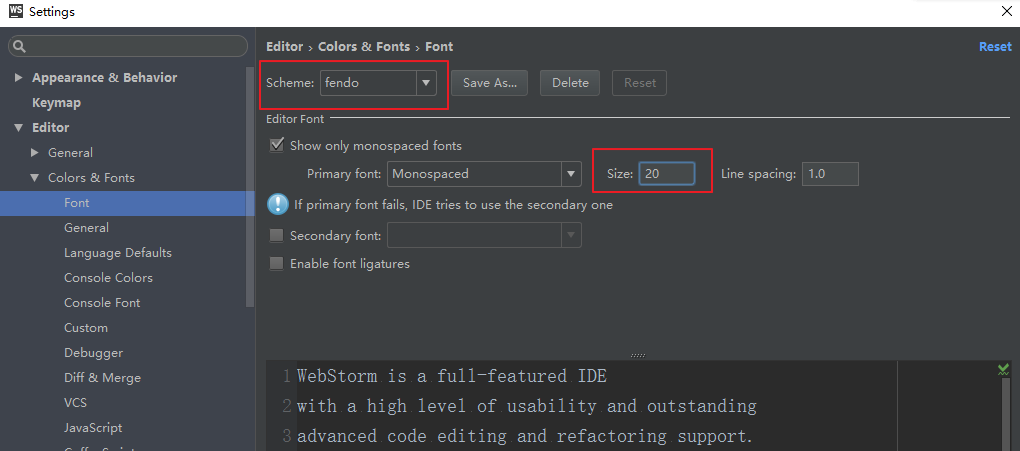Select Keymap in the settings tree
The width and height of the screenshot is (1020, 451).
coord(56,103)
